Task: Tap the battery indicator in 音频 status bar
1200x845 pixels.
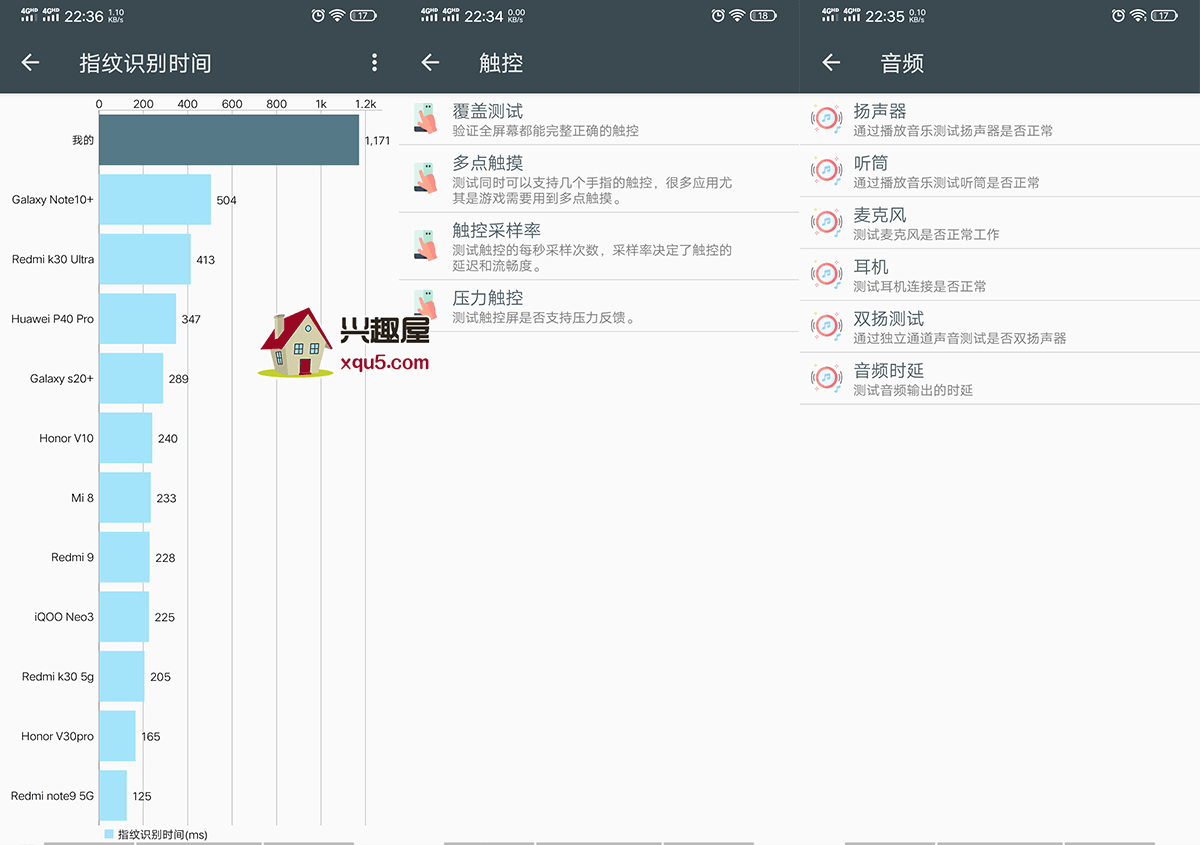Action: click(x=1164, y=15)
